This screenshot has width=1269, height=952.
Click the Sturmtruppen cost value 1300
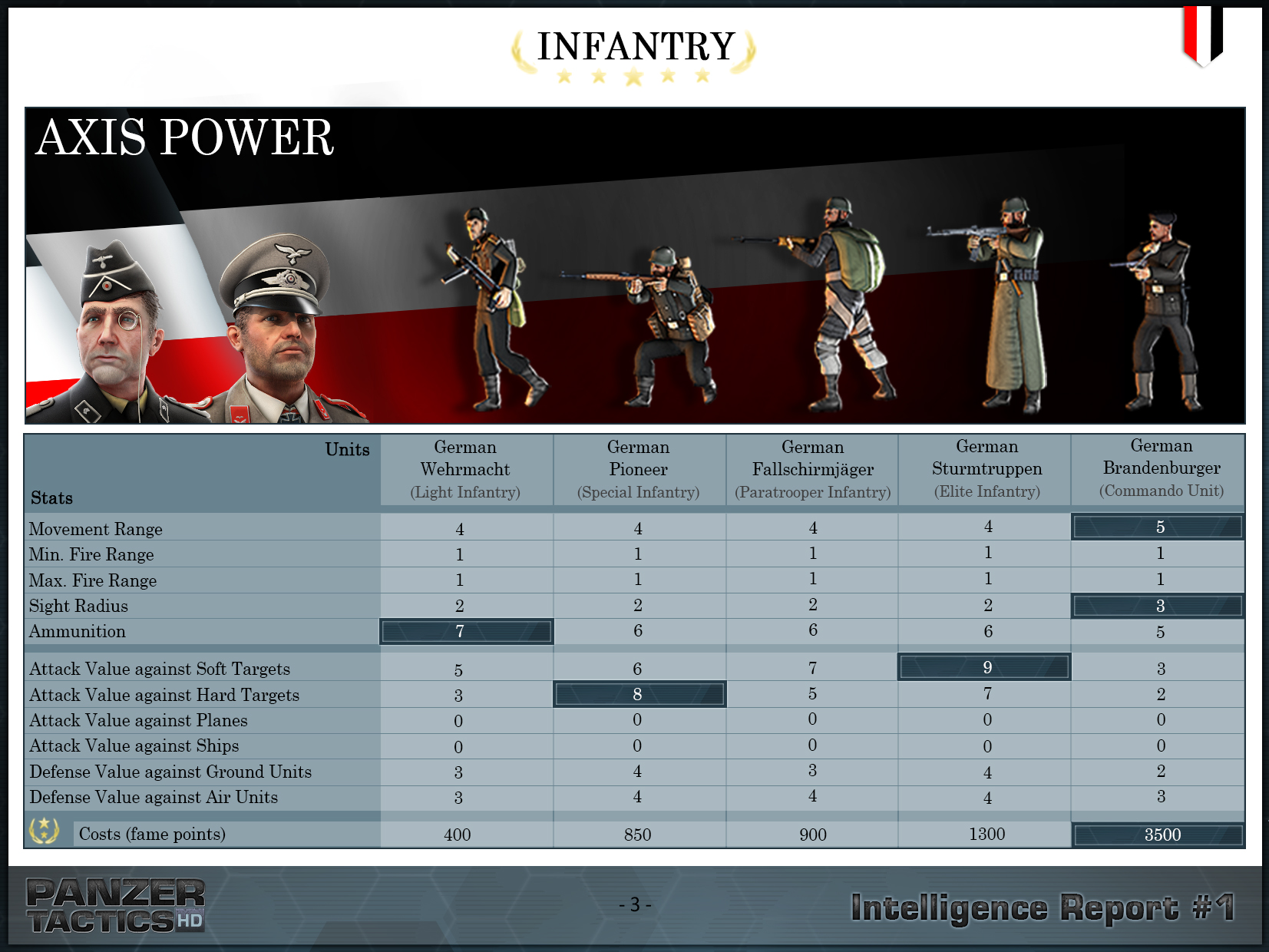click(x=986, y=834)
